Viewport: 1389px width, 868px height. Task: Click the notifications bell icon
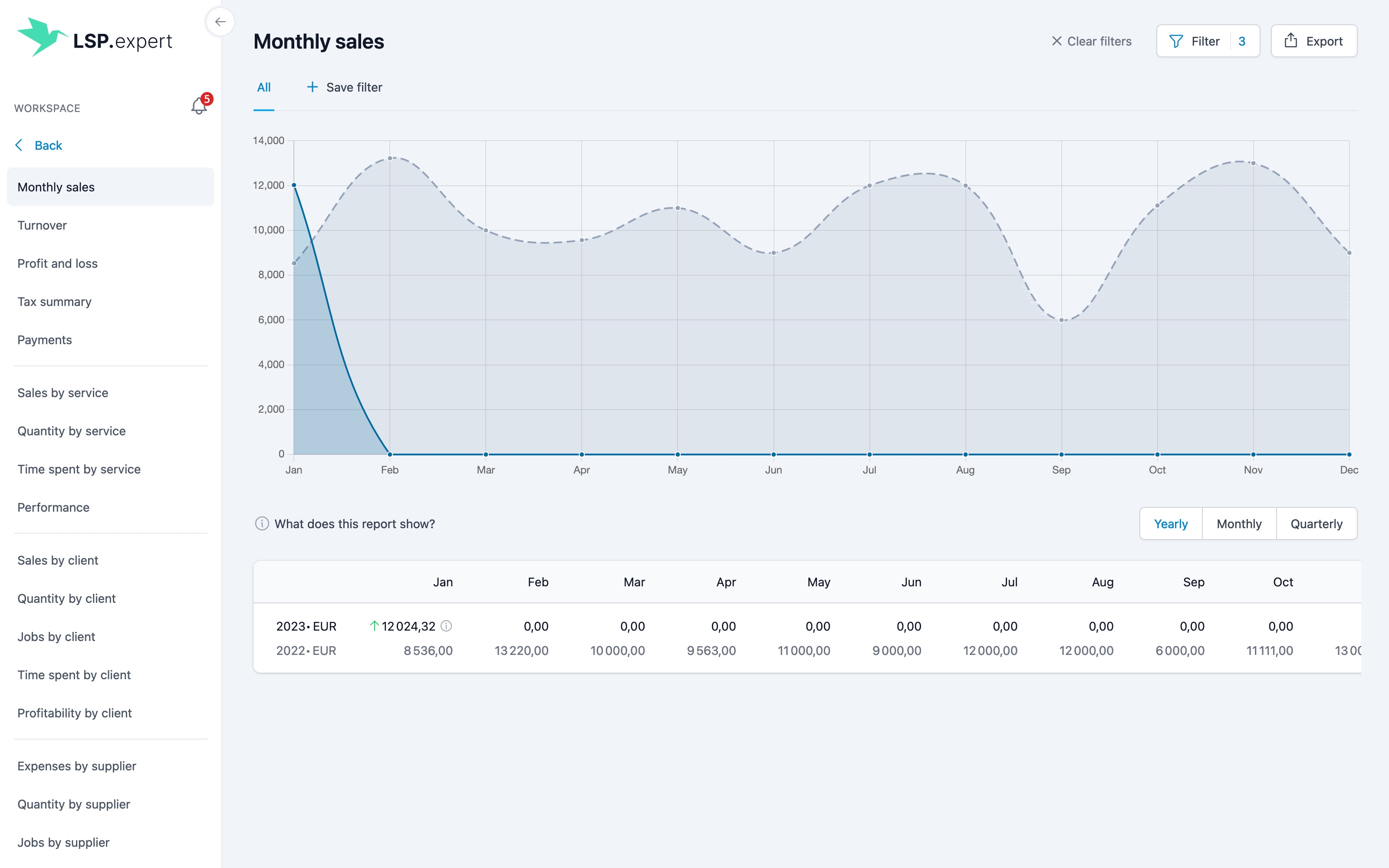(x=199, y=106)
